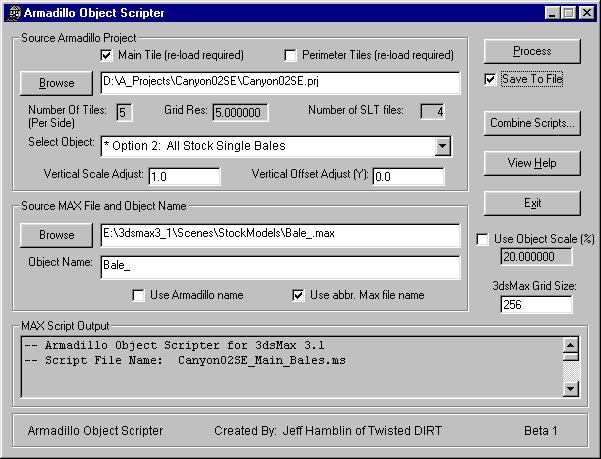Minimize the Armadillo Object Scripter window
601x459 pixels.
[549, 13]
